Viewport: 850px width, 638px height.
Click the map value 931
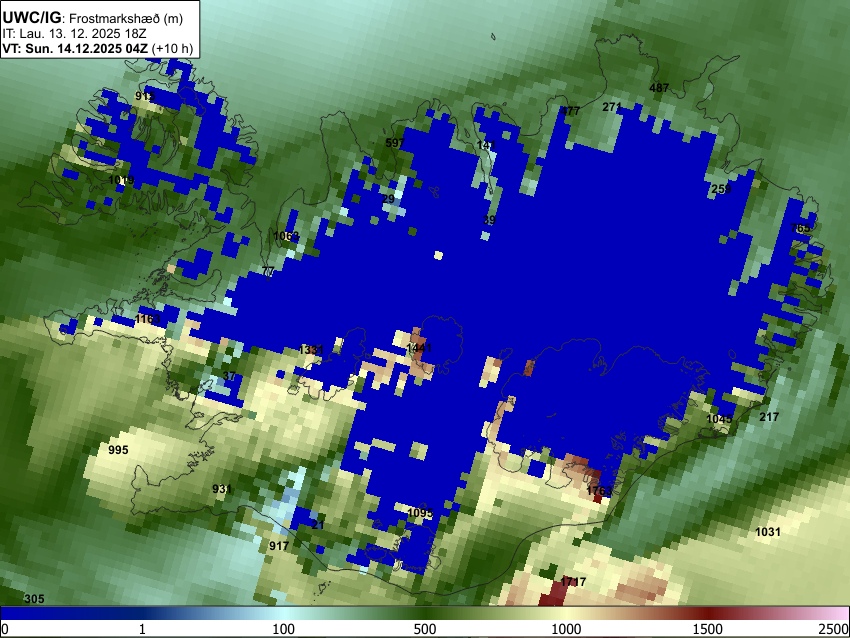[222, 489]
